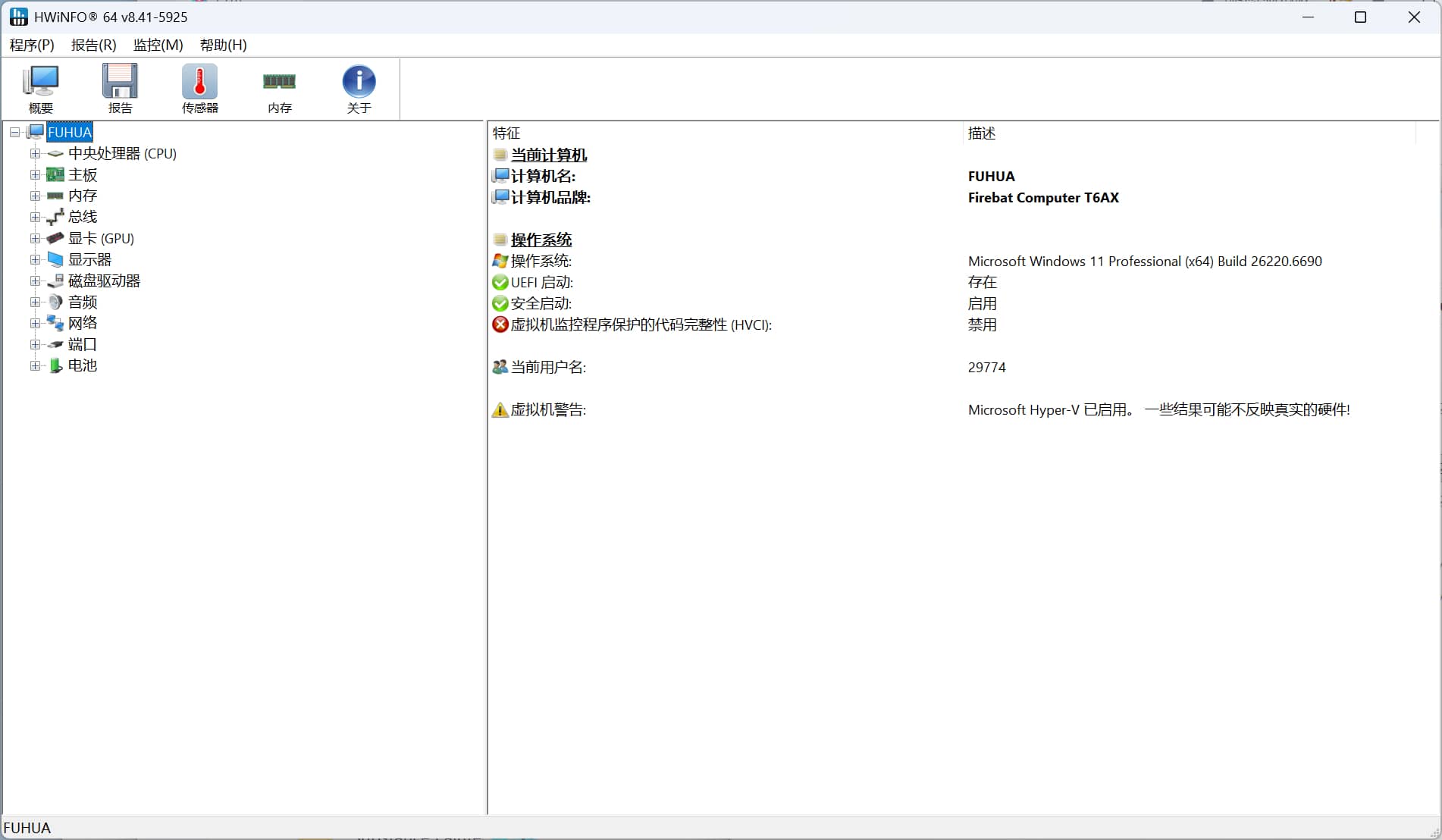
Task: Click yellow warning icon beside 虚拟机警告
Action: pos(500,410)
